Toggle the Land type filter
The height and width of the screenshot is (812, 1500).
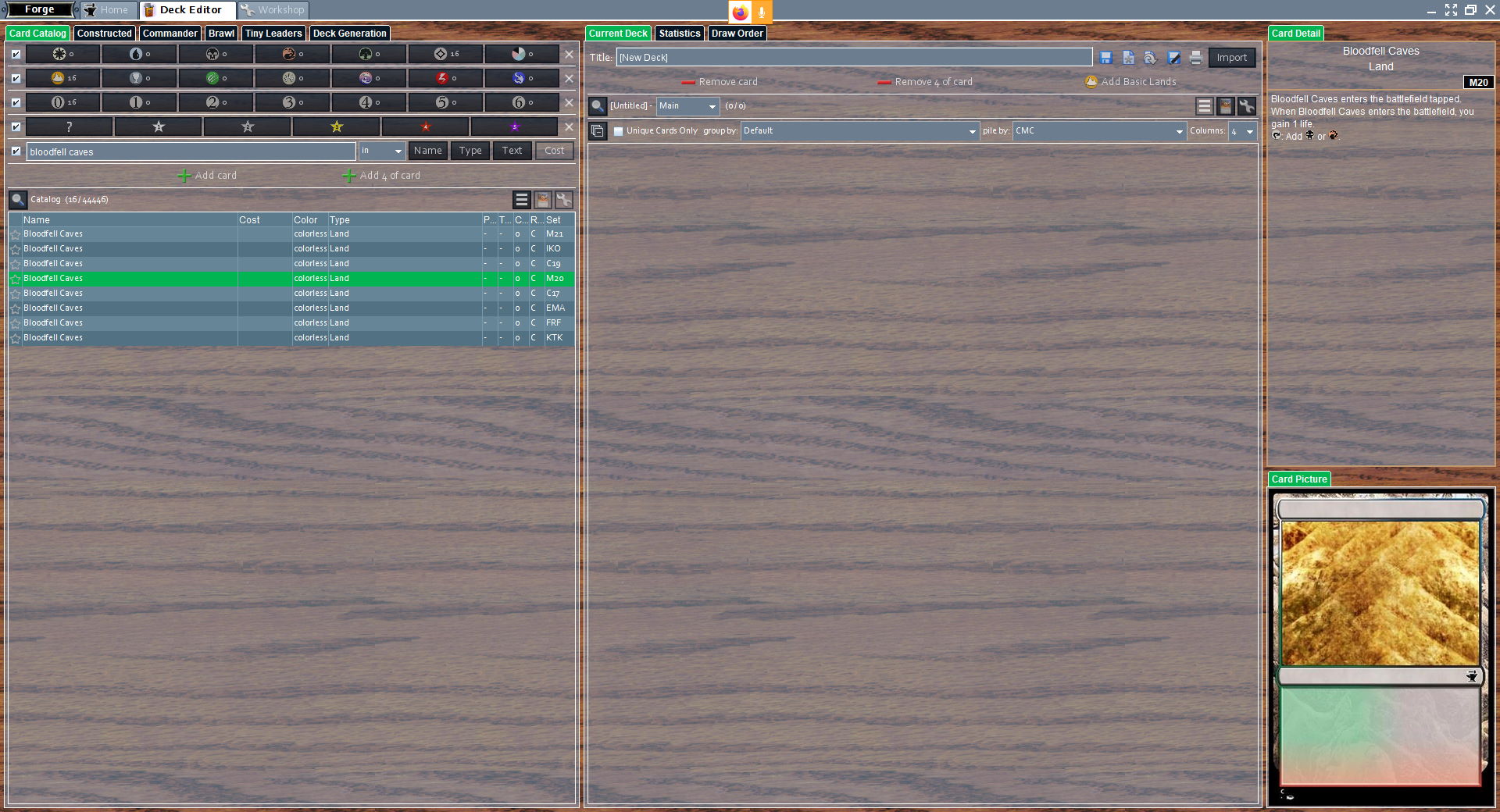coord(62,78)
